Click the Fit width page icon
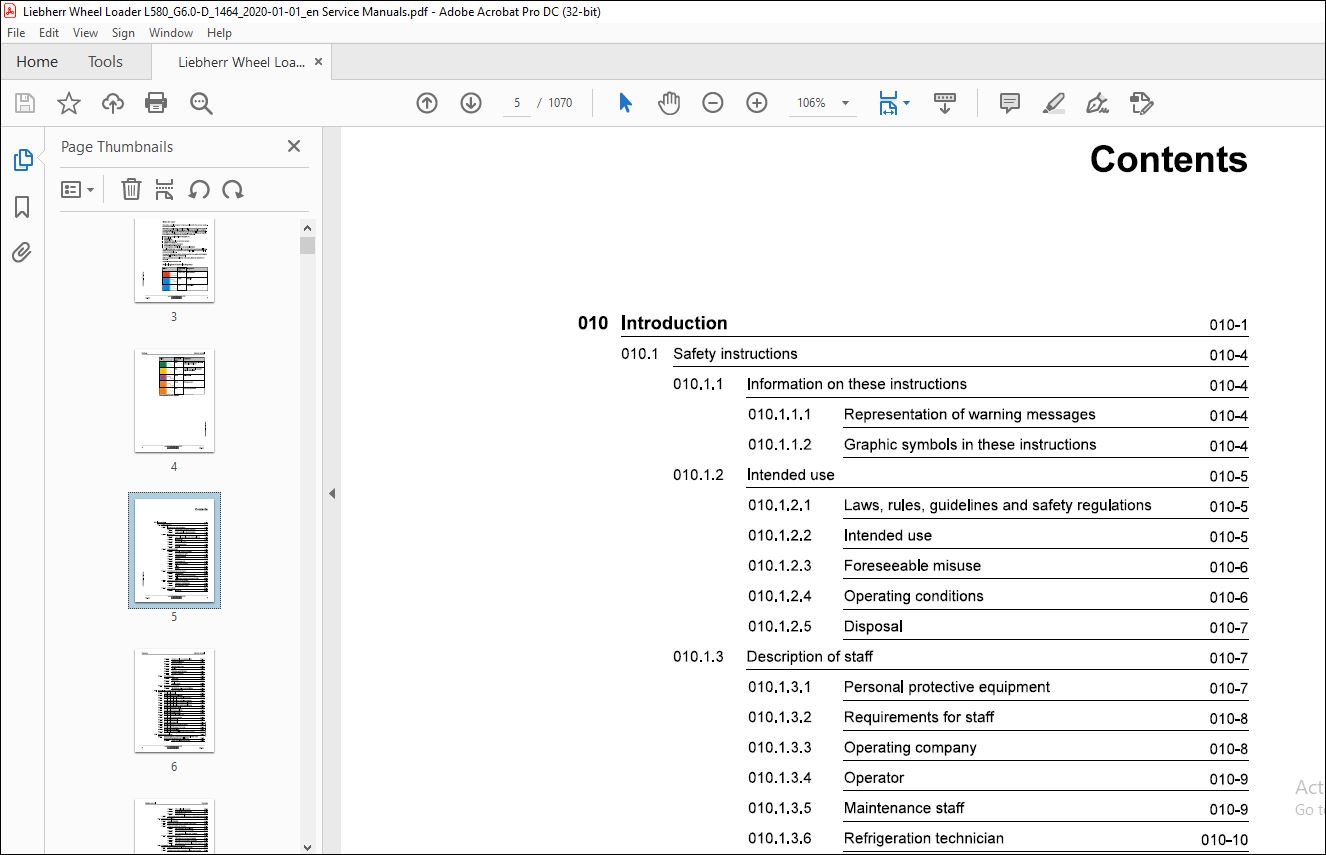1326x855 pixels. coord(888,103)
